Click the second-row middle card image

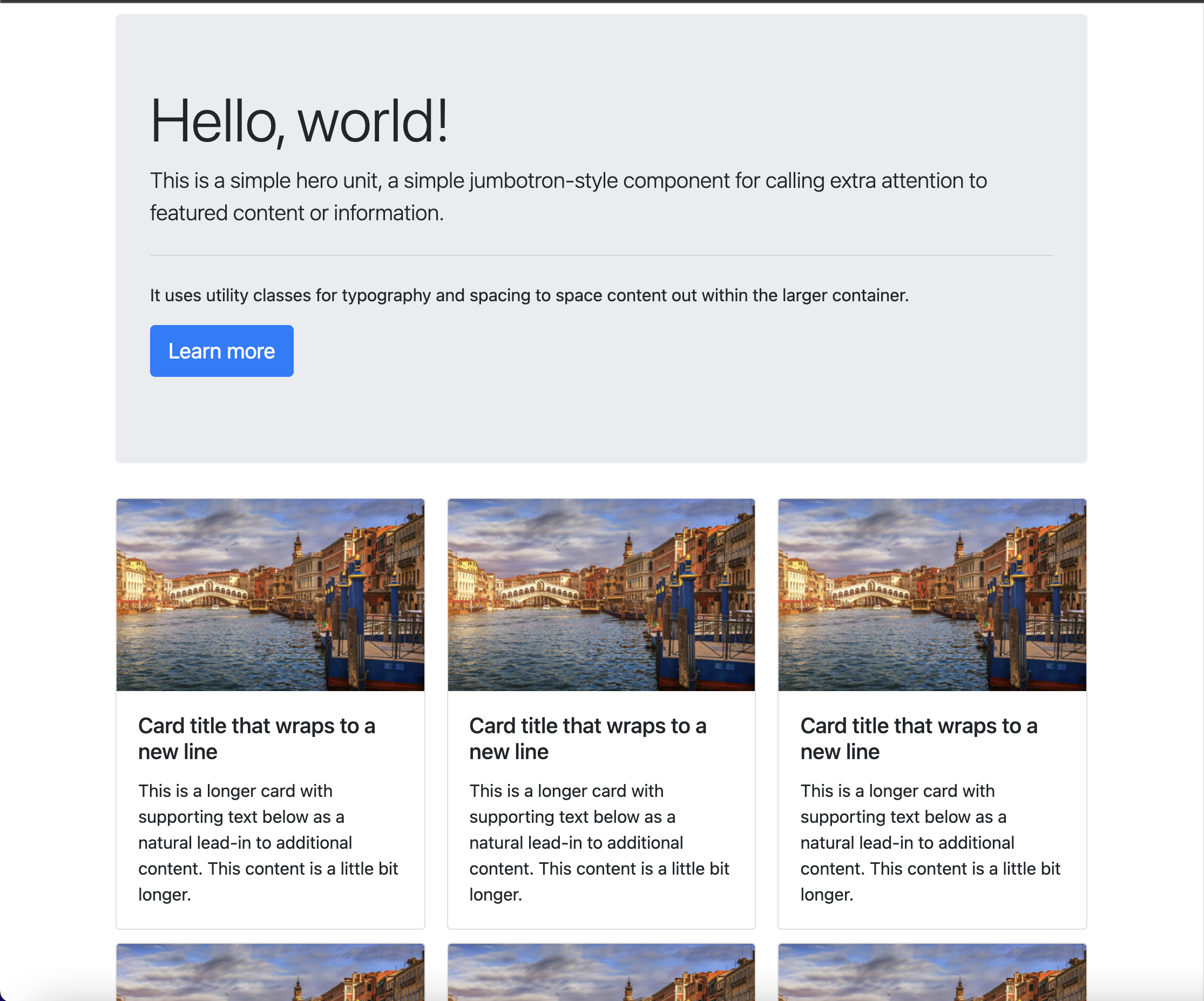point(600,972)
